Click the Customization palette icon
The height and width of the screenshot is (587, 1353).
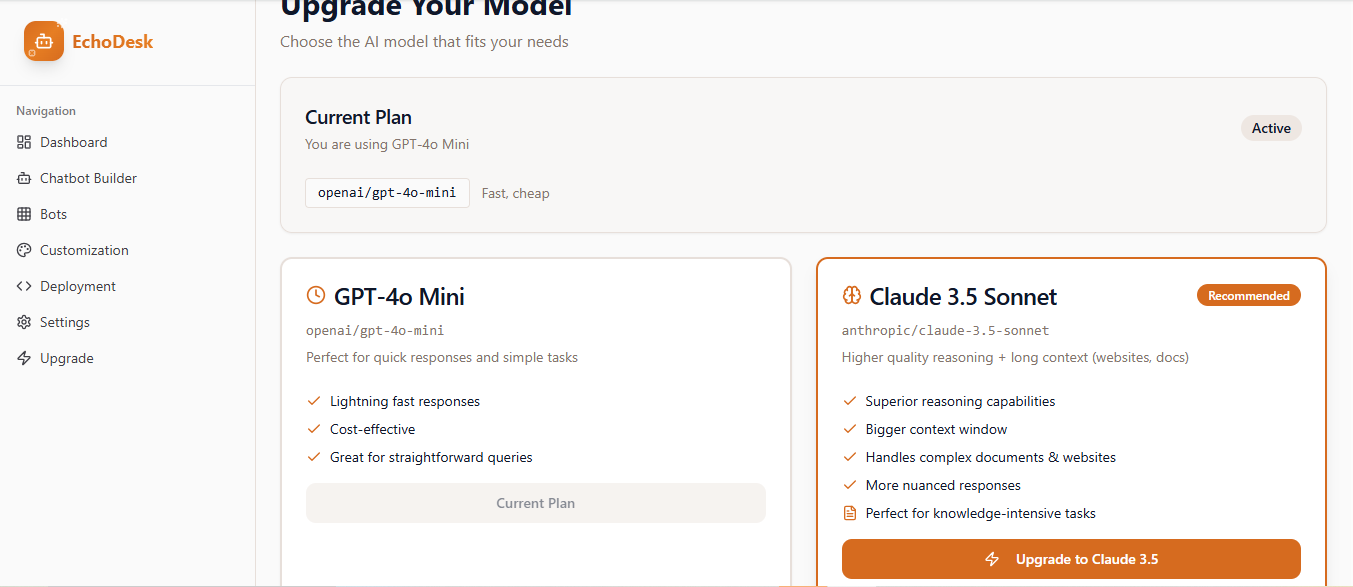24,250
